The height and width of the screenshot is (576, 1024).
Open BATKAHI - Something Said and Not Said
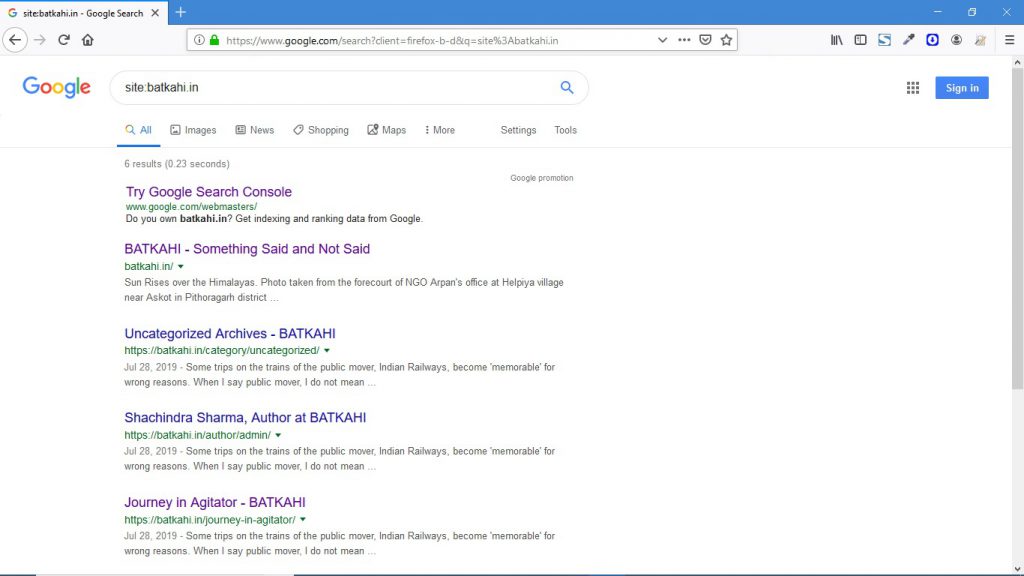tap(247, 249)
